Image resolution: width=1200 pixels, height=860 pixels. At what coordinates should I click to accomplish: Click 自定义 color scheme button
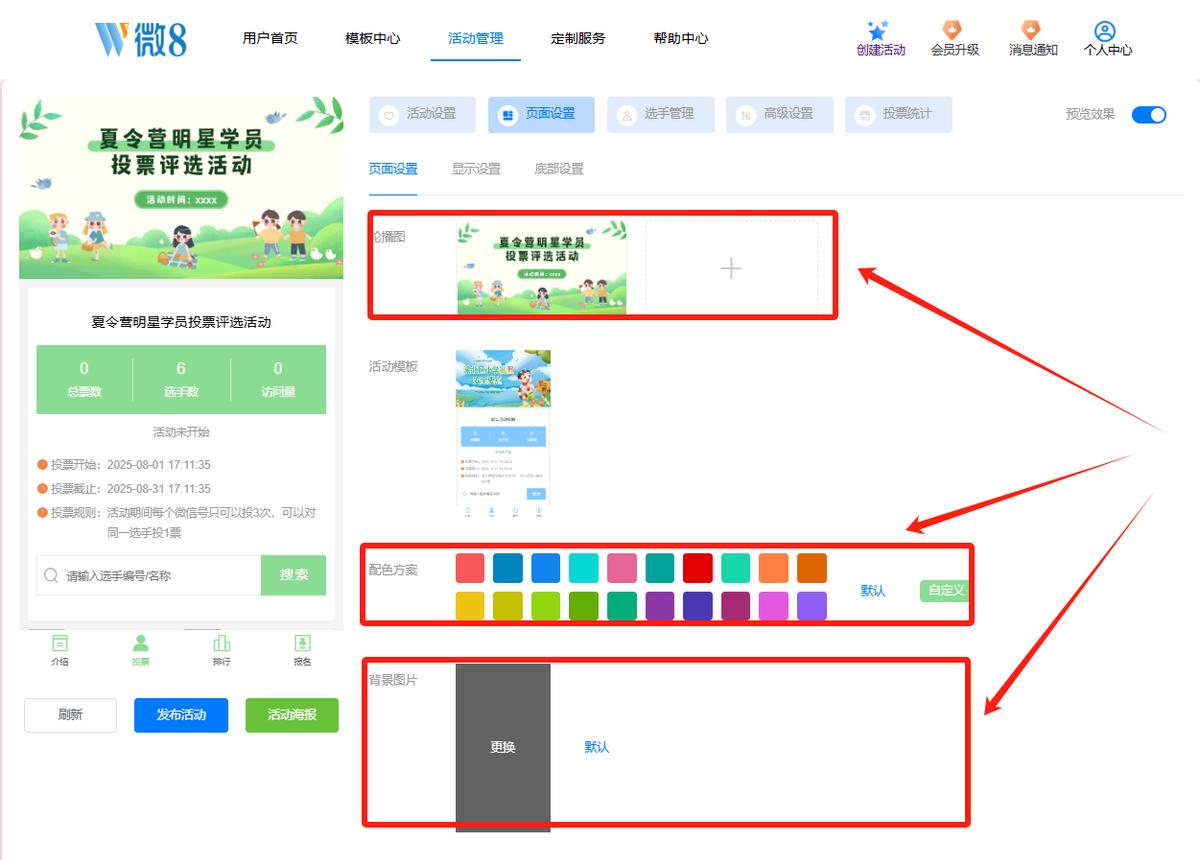coord(944,590)
